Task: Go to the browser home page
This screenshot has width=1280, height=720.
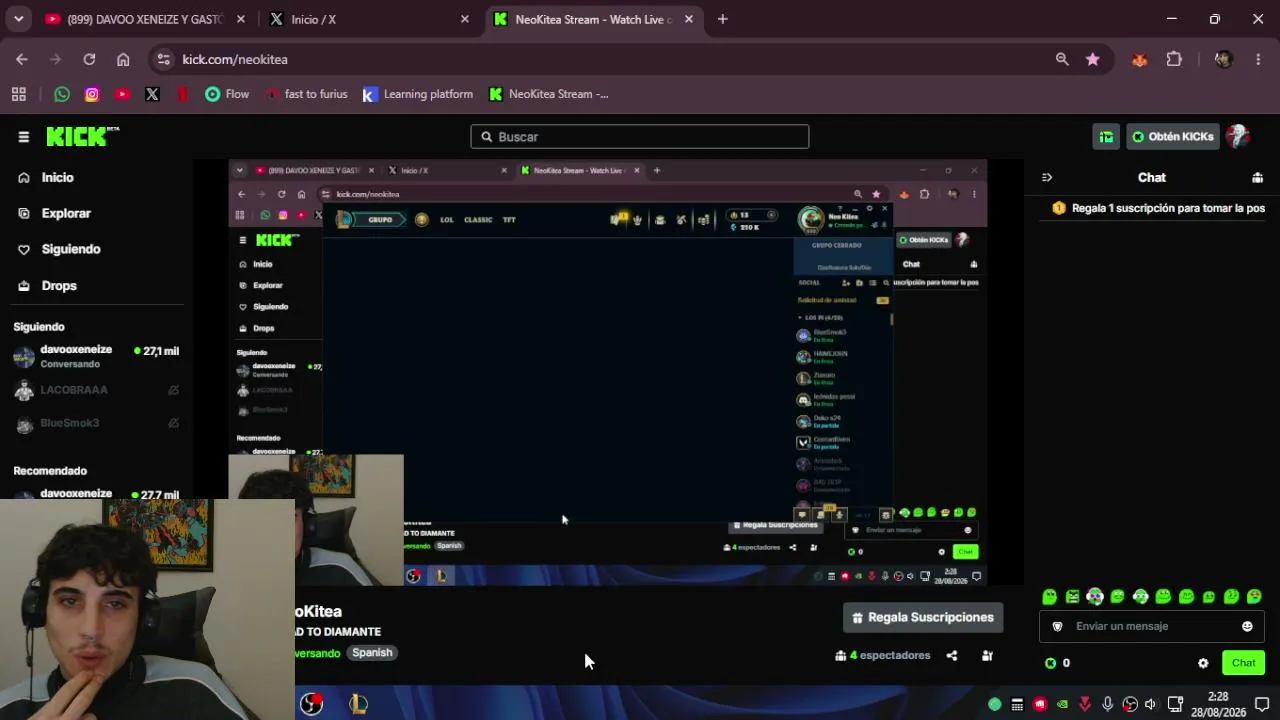Action: (123, 59)
